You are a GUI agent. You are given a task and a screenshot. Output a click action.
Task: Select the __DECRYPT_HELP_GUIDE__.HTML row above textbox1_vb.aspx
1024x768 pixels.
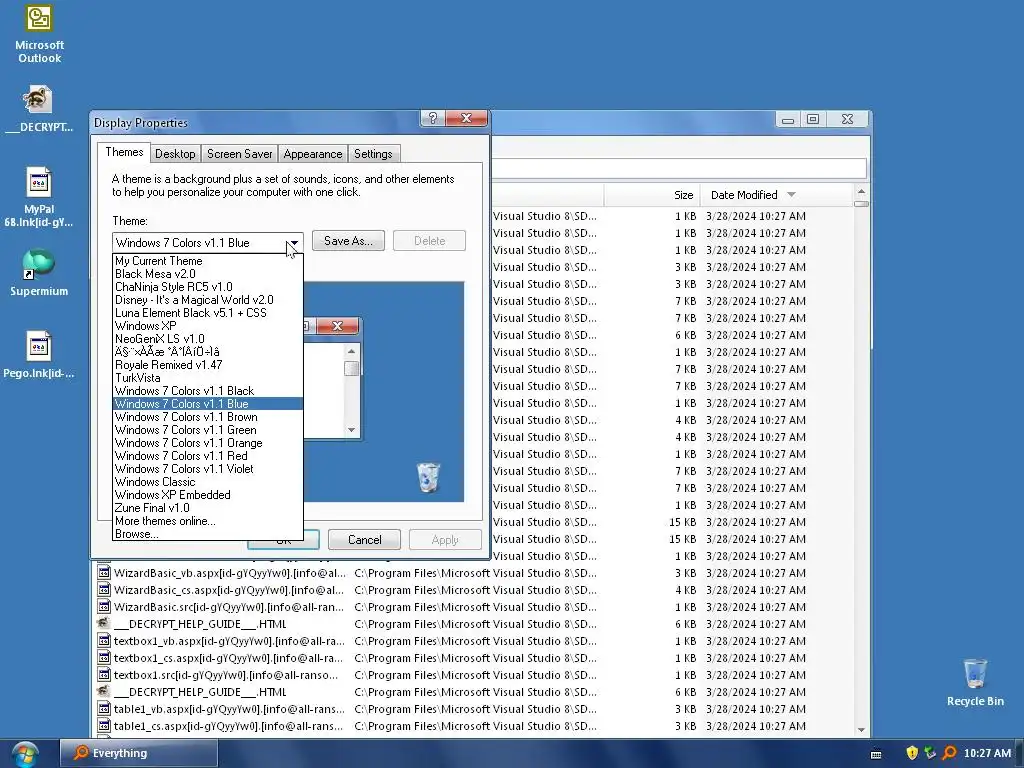click(474, 624)
